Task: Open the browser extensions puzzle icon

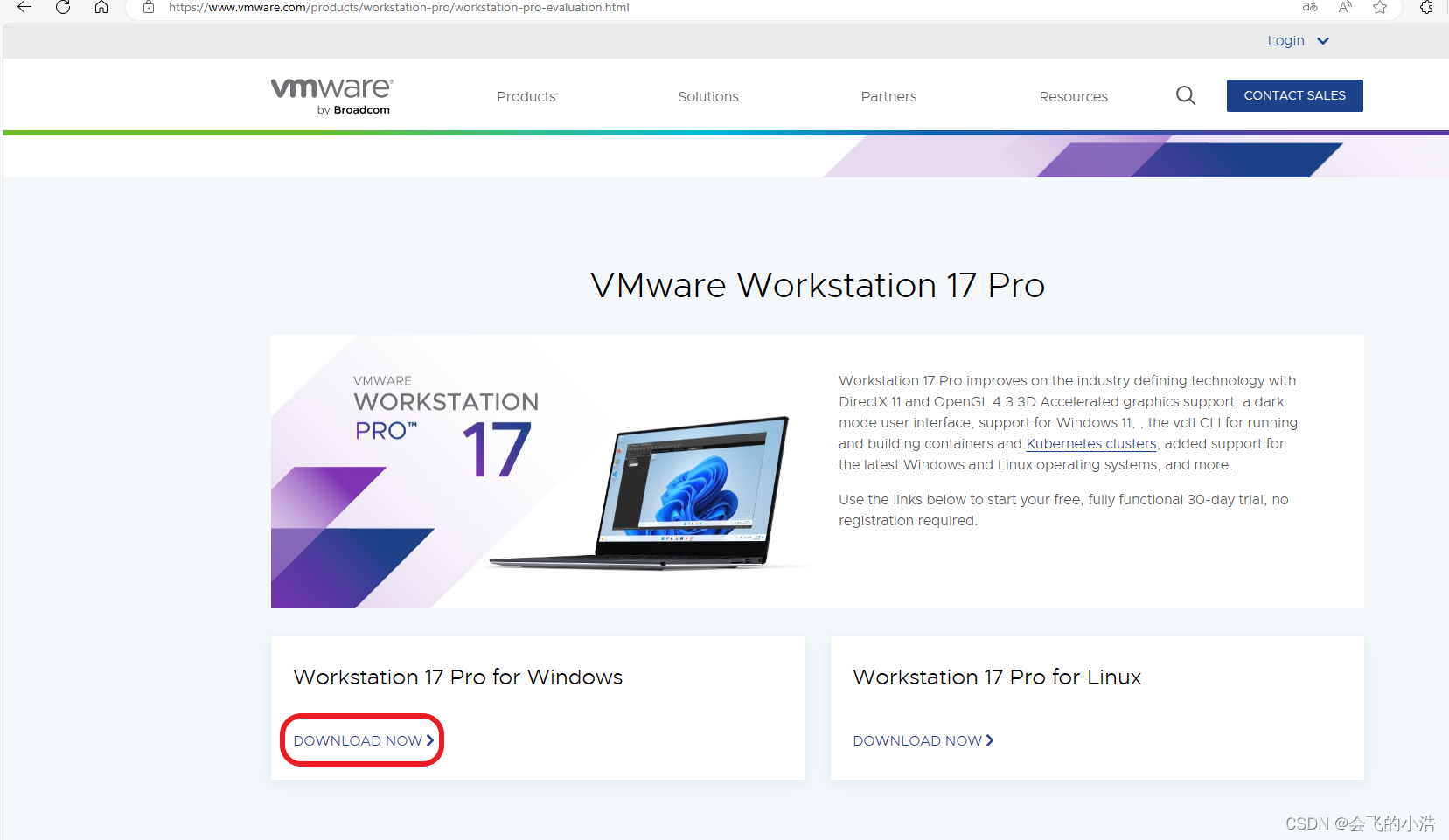Action: tap(1426, 7)
